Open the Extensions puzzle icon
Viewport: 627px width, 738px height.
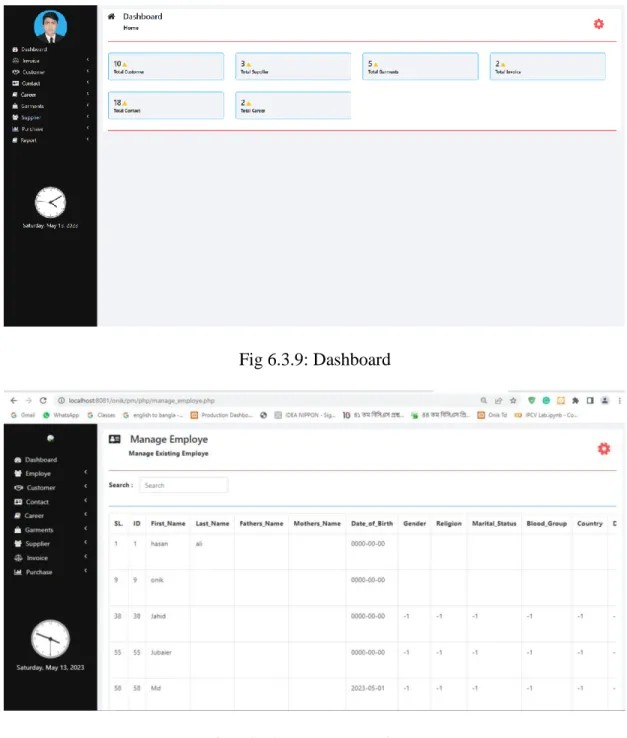tap(575, 401)
